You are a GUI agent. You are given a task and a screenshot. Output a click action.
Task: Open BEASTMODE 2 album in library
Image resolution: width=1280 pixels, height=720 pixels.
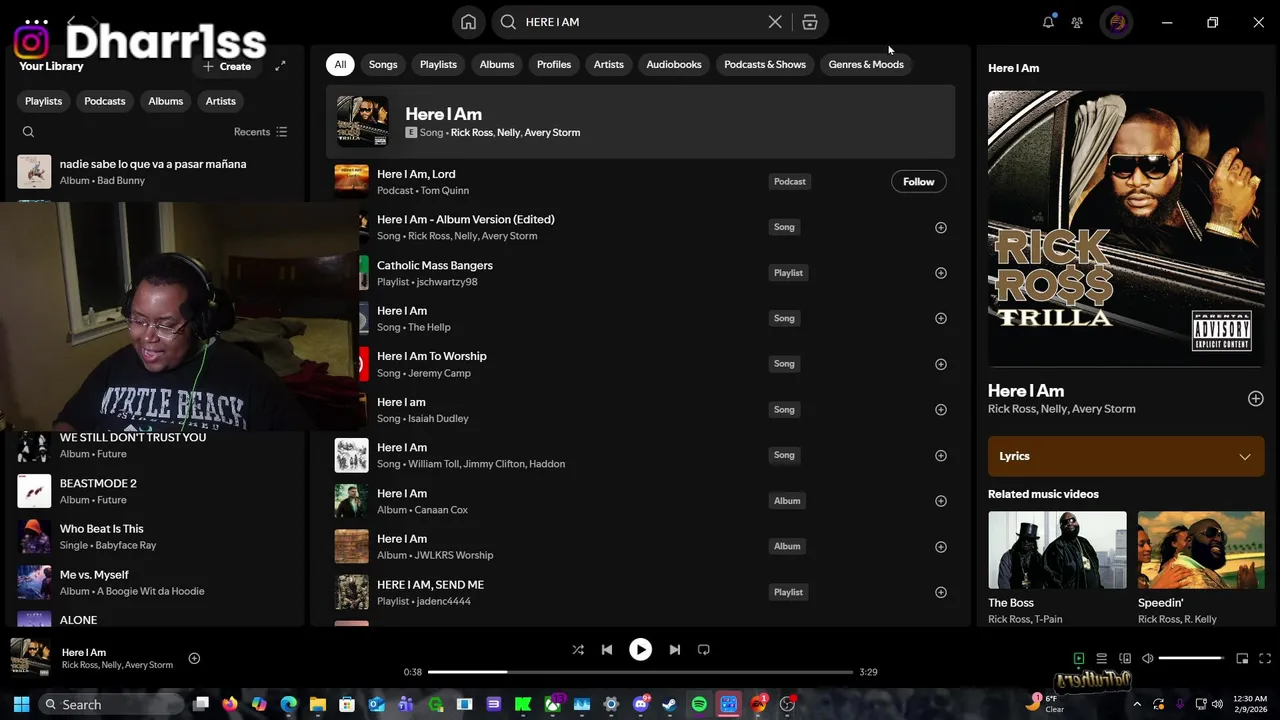tap(155, 491)
